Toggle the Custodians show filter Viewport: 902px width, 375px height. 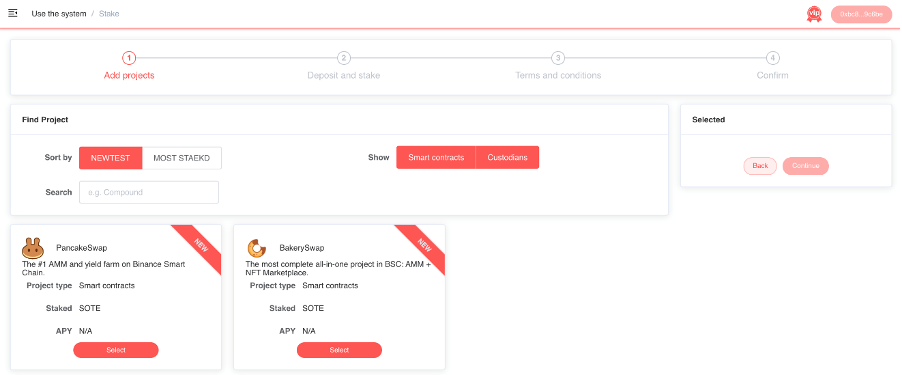pyautogui.click(x=507, y=158)
